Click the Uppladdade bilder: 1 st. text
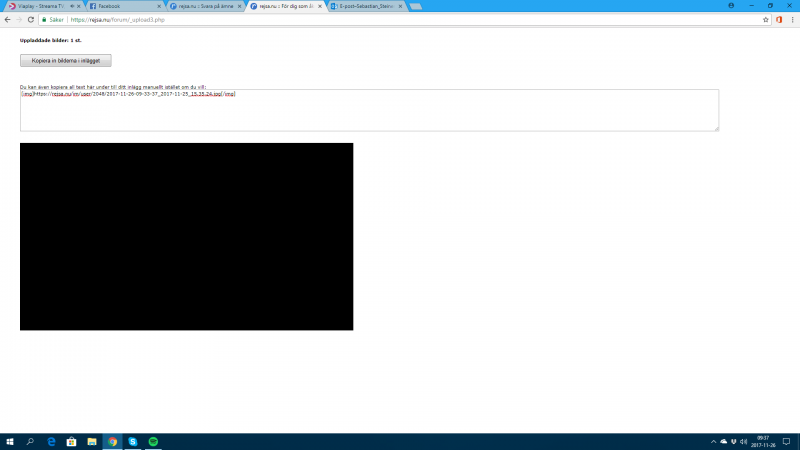800x450 pixels. tap(51, 40)
